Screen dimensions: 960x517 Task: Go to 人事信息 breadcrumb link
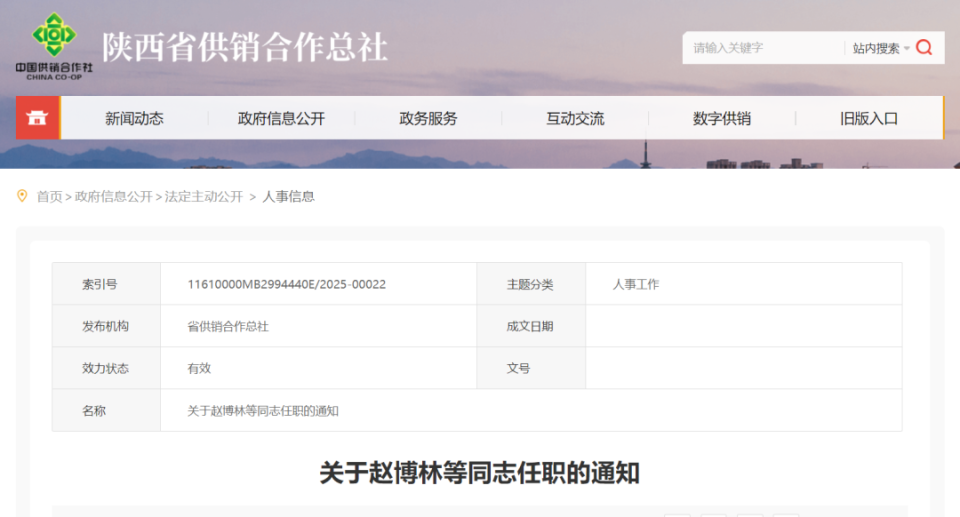(x=288, y=197)
